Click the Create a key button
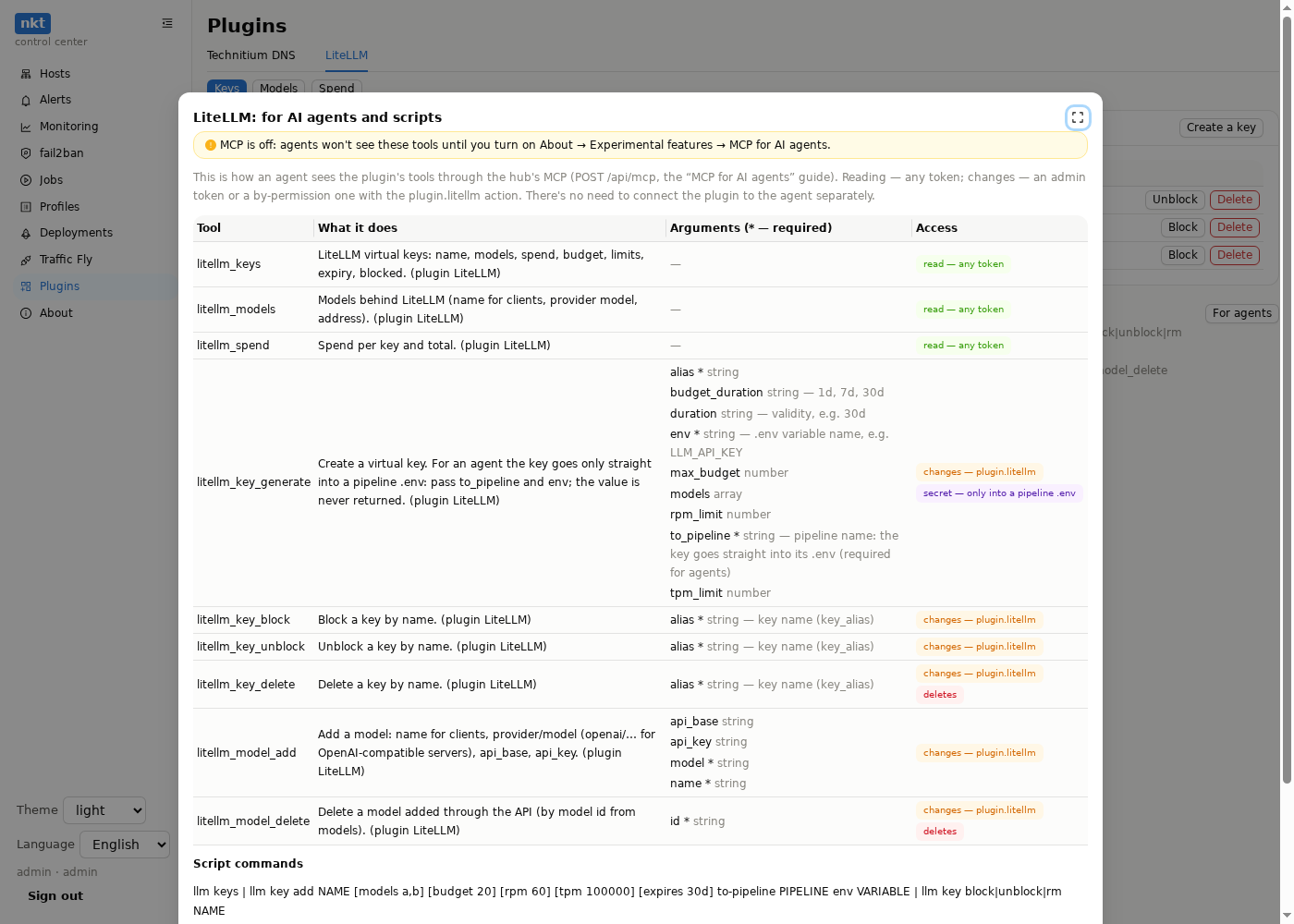1294x924 pixels. tap(1221, 128)
